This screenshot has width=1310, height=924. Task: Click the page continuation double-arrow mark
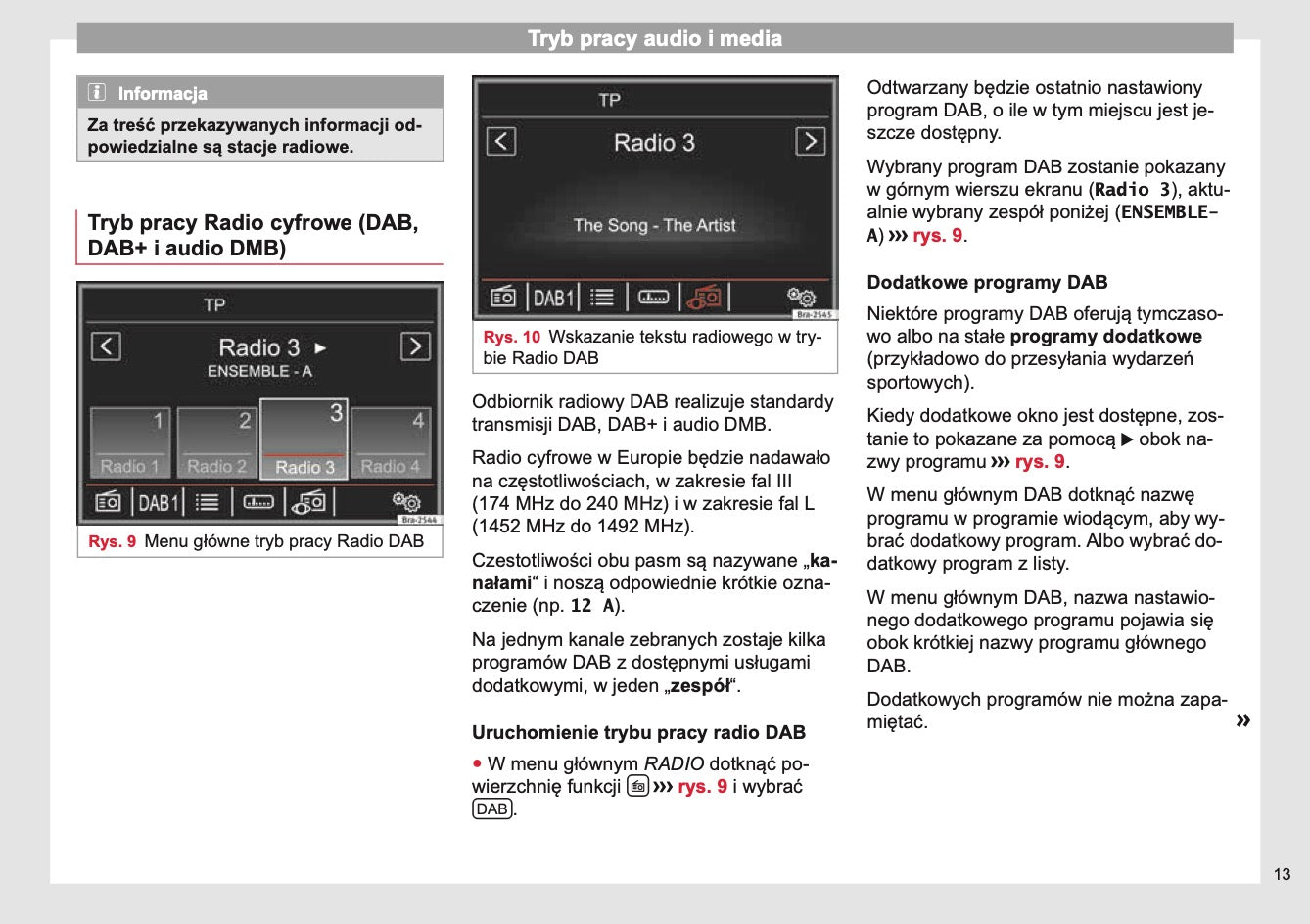click(x=1242, y=721)
